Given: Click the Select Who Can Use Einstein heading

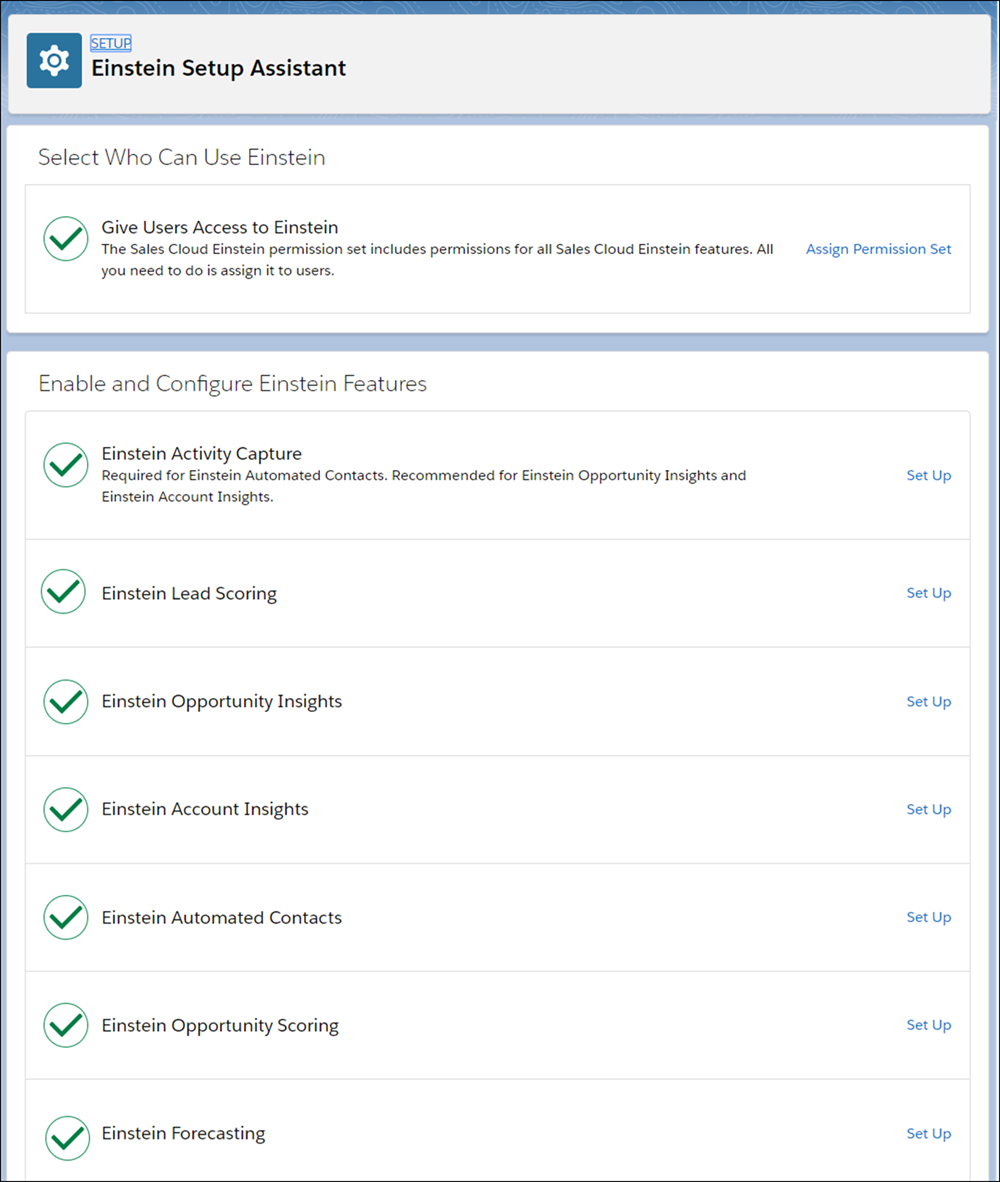Looking at the screenshot, I should 182,157.
